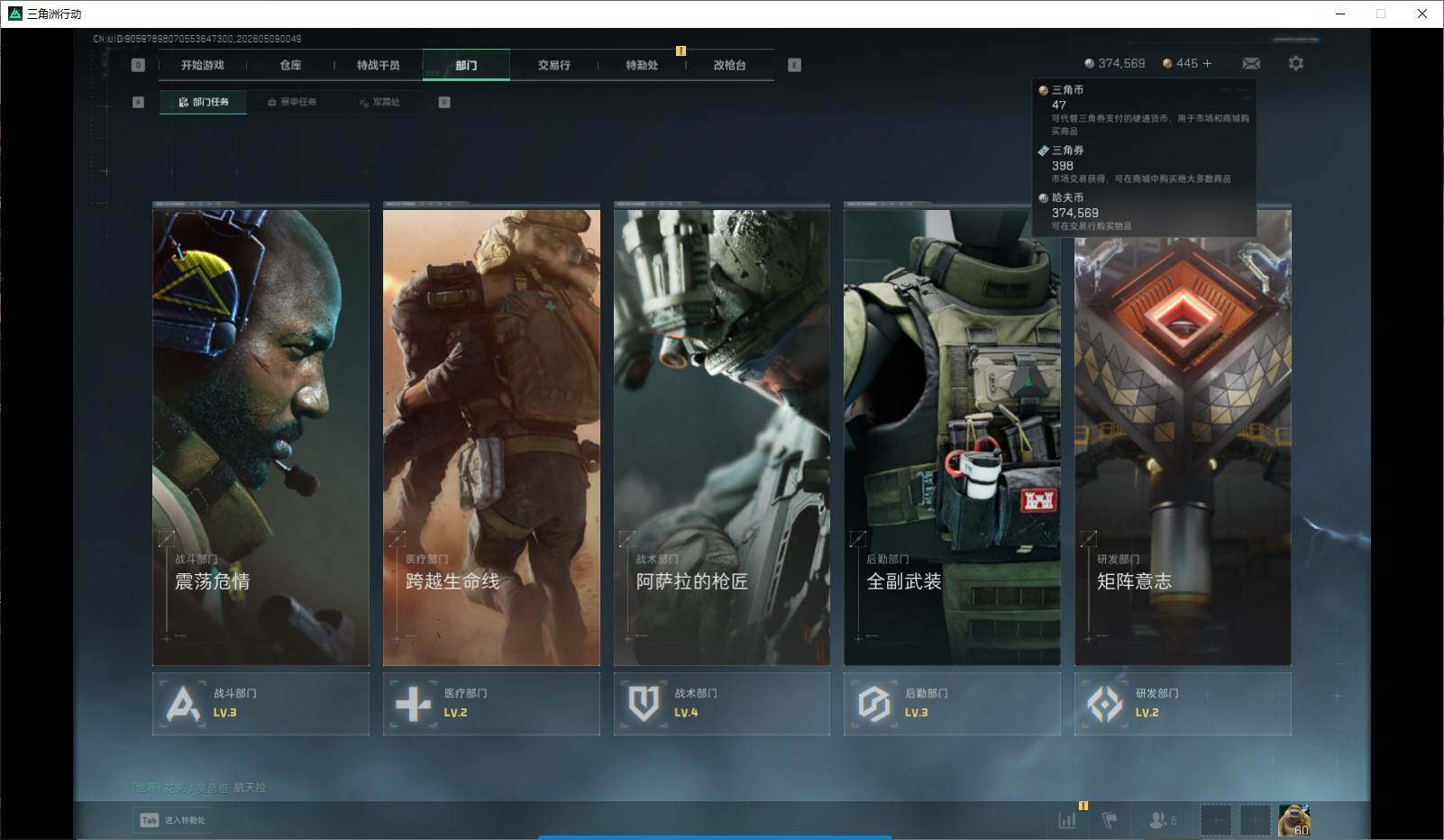Click the 445 currency balance
Image resolution: width=1444 pixels, height=840 pixels.
click(x=1180, y=63)
